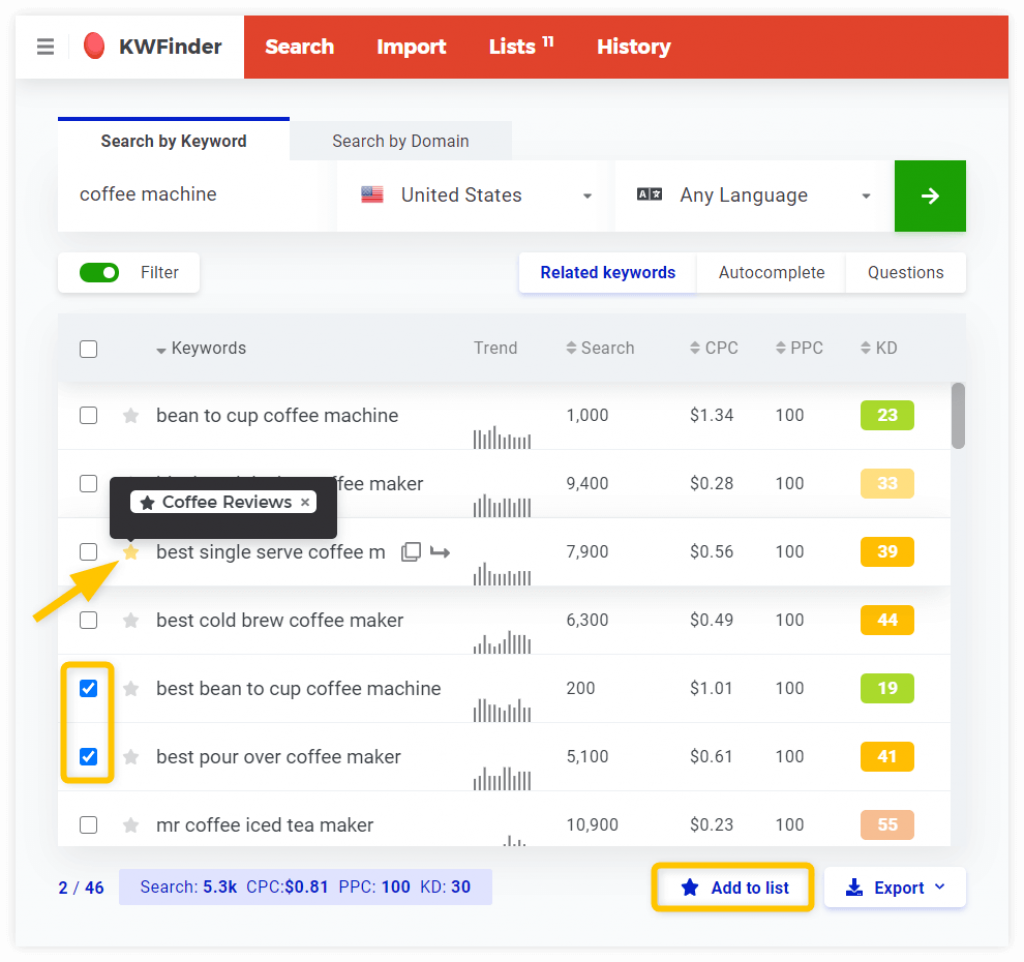The width and height of the screenshot is (1024, 962).
Task: Click yellow star on best single serve row
Action: click(x=130, y=552)
